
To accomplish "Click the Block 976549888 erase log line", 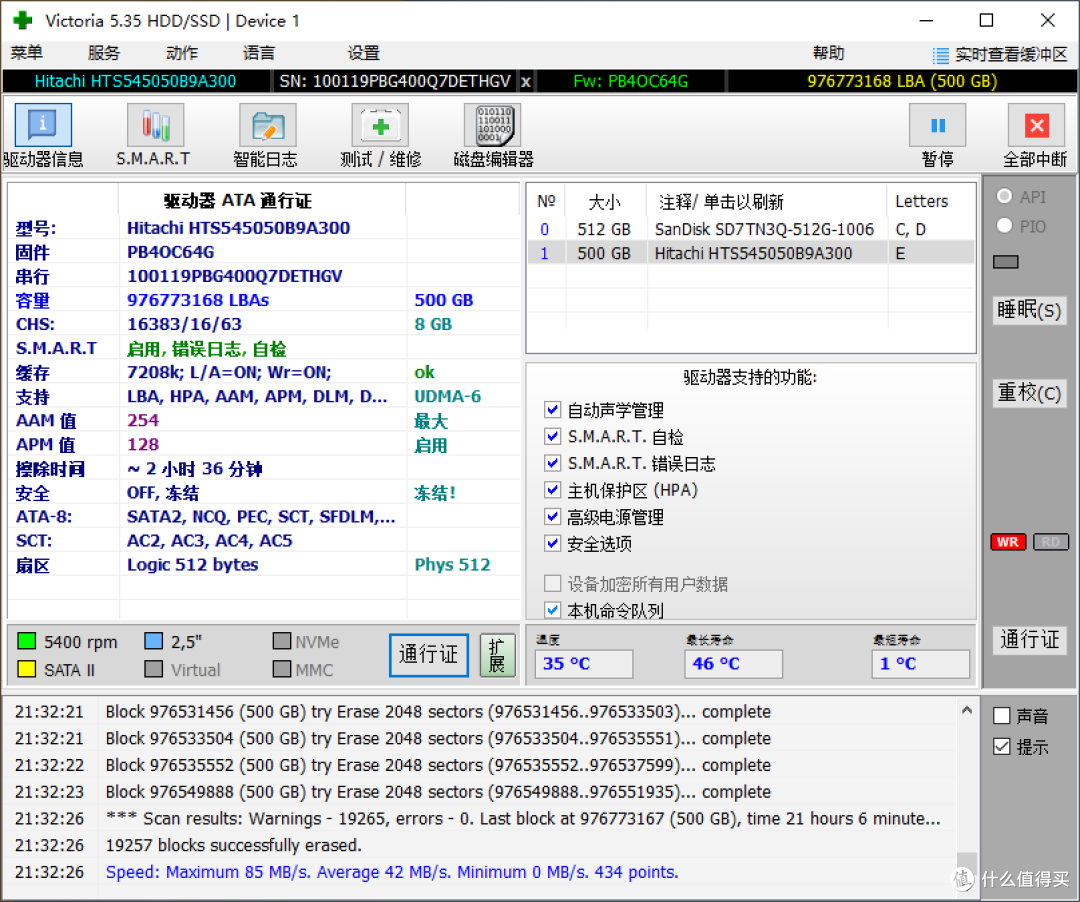I will [438, 792].
